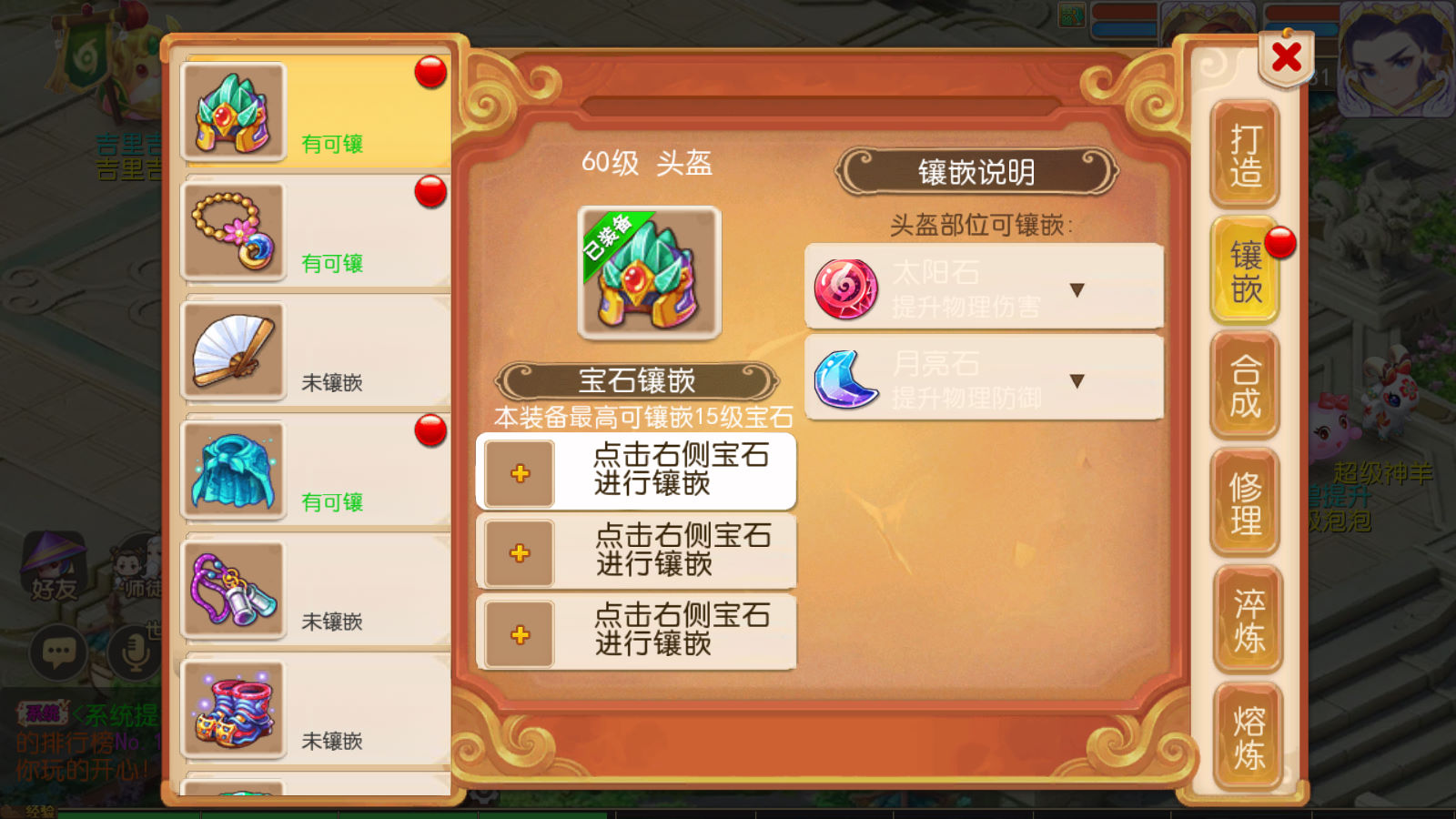Tap the red 太阳石 gem icon
Screen dimensions: 1456x819
[846, 289]
